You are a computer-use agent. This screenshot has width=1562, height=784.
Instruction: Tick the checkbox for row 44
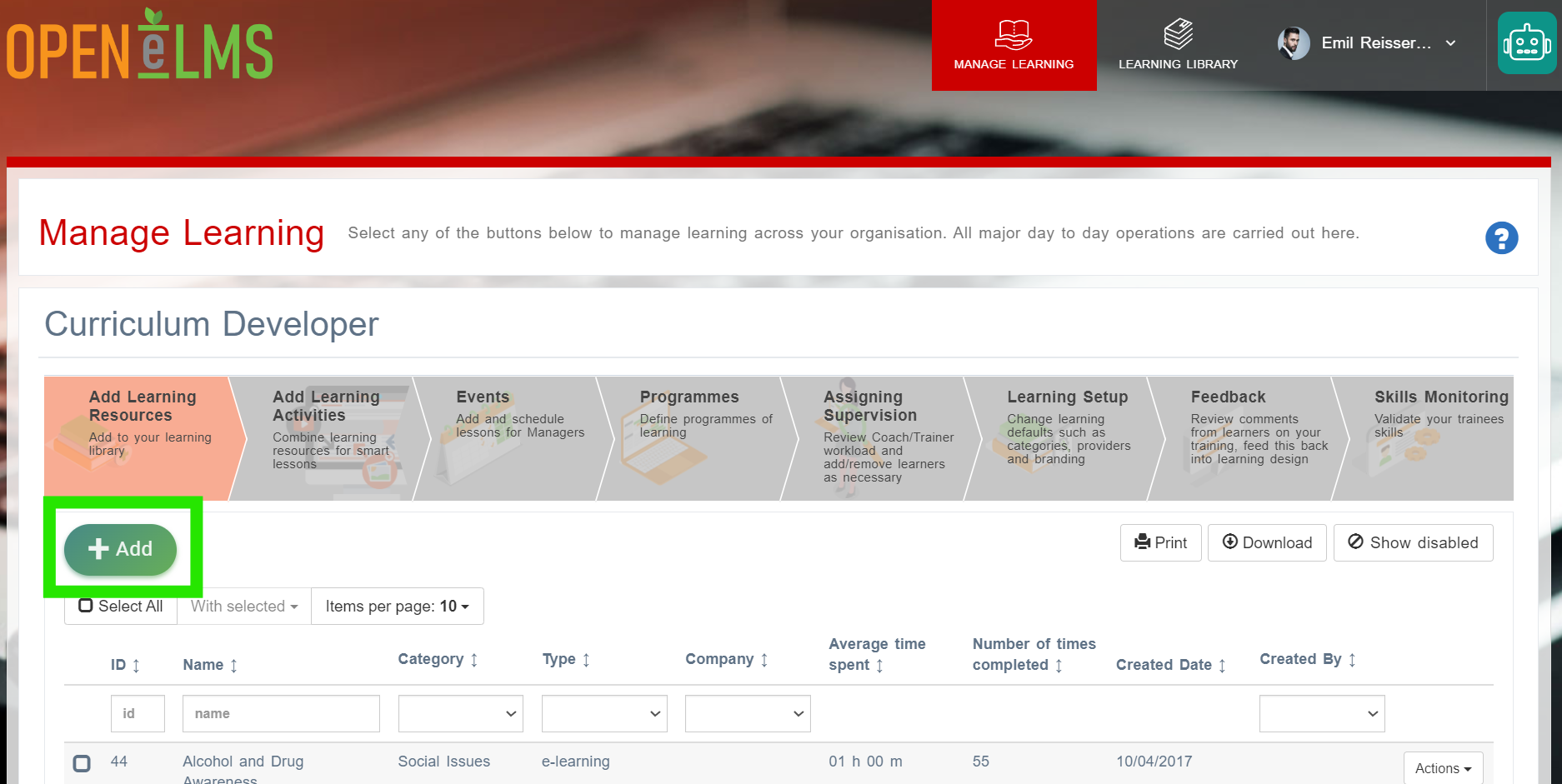click(82, 763)
